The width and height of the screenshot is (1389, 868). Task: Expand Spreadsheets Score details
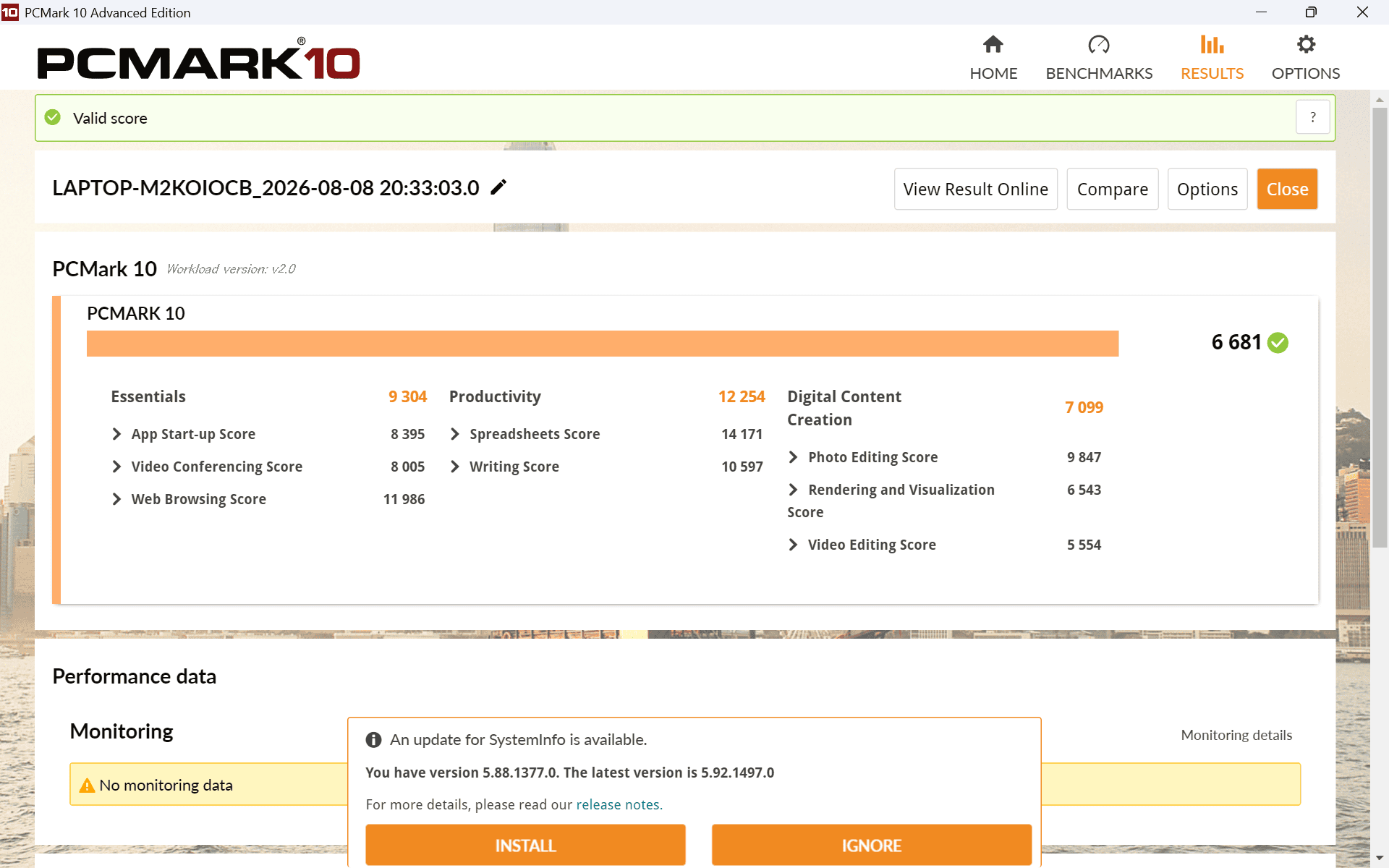[x=455, y=434]
